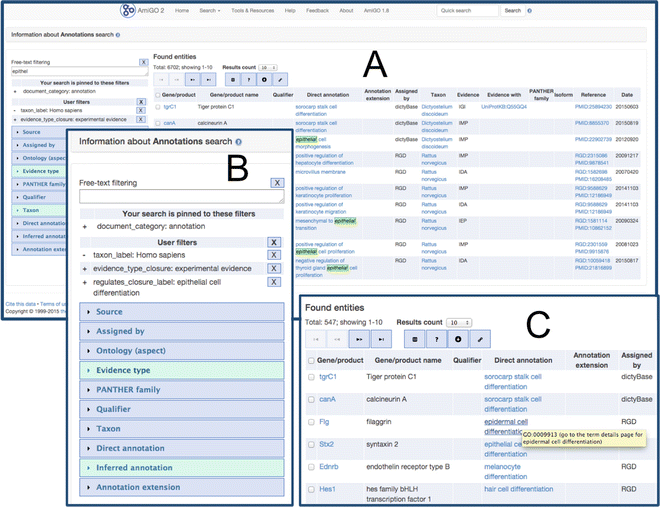Viewport: 660px width, 507px height.
Task: Remove regulates_closure_label filter with its X button
Action: [274, 282]
